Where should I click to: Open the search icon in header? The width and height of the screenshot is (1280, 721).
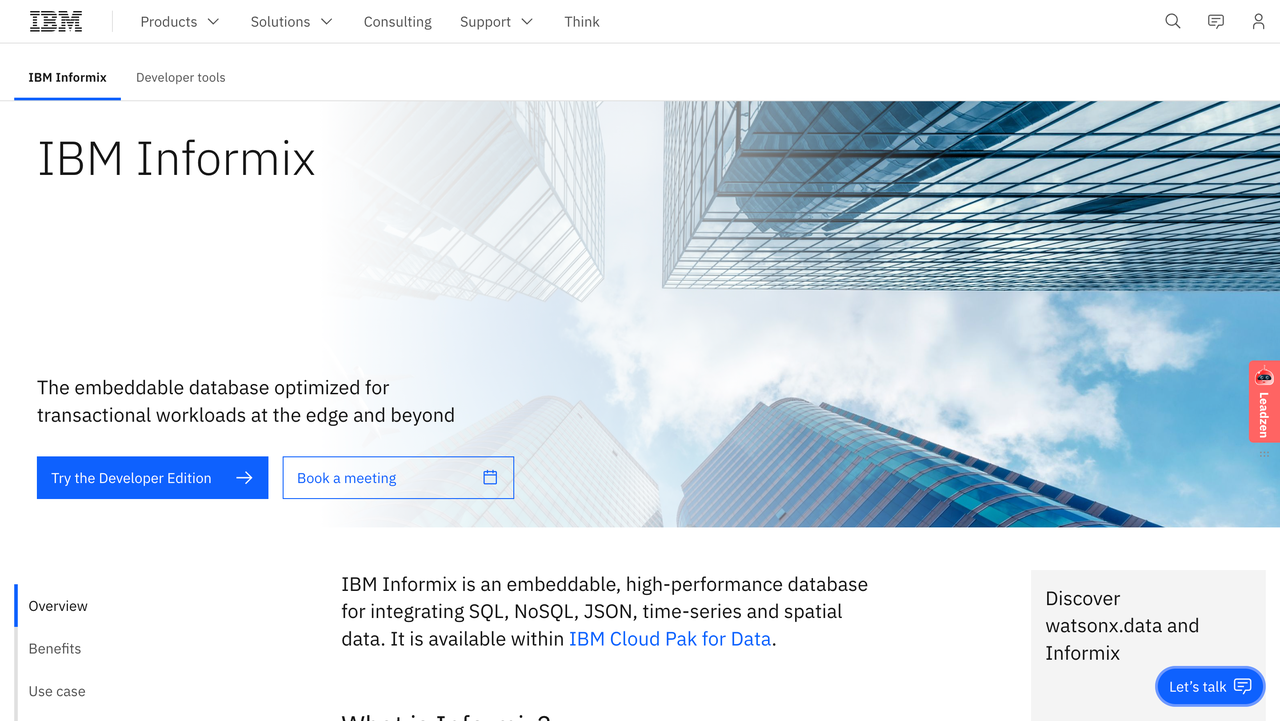click(1173, 21)
